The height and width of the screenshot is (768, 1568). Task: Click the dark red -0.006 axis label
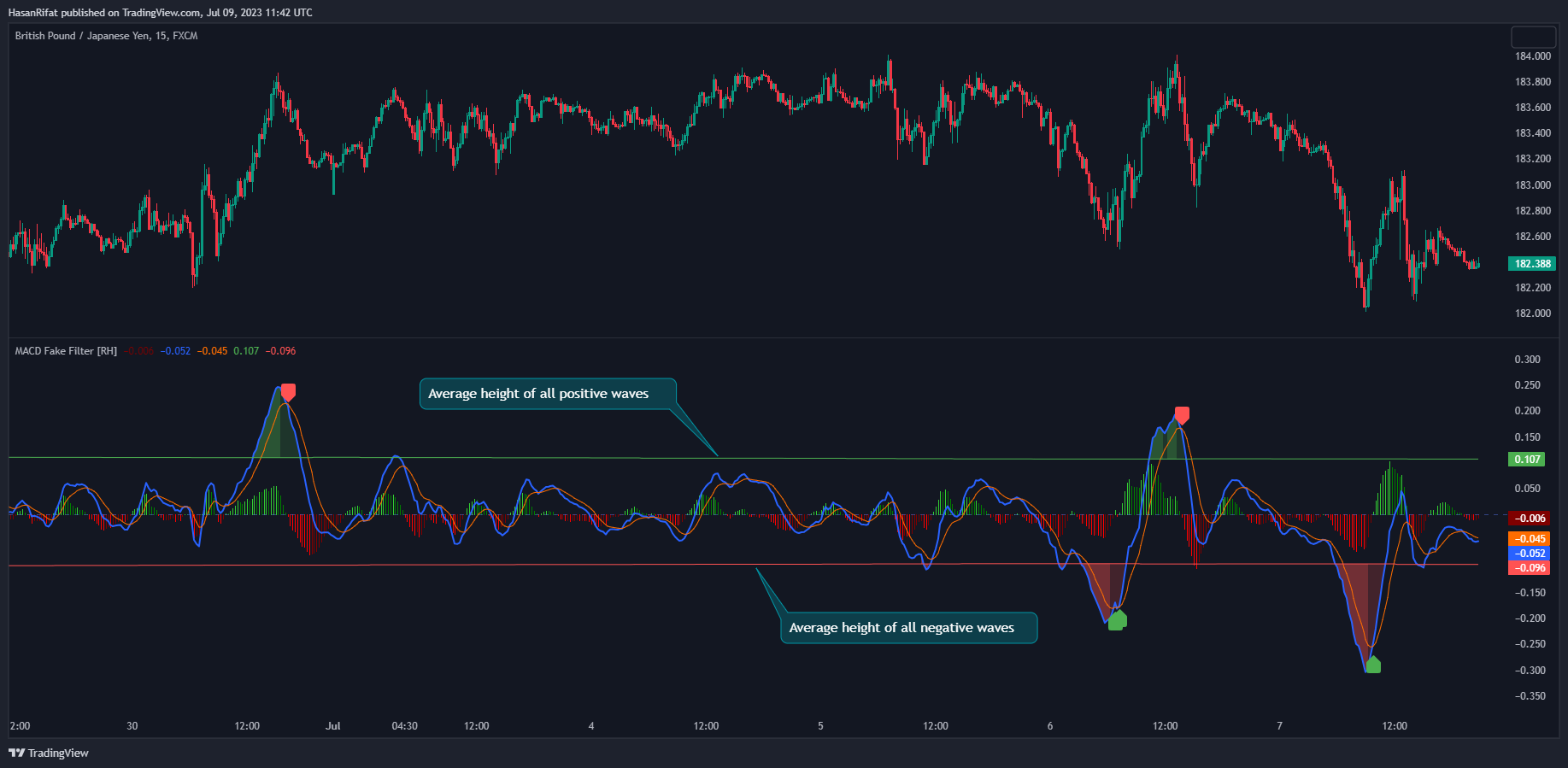coord(1529,519)
